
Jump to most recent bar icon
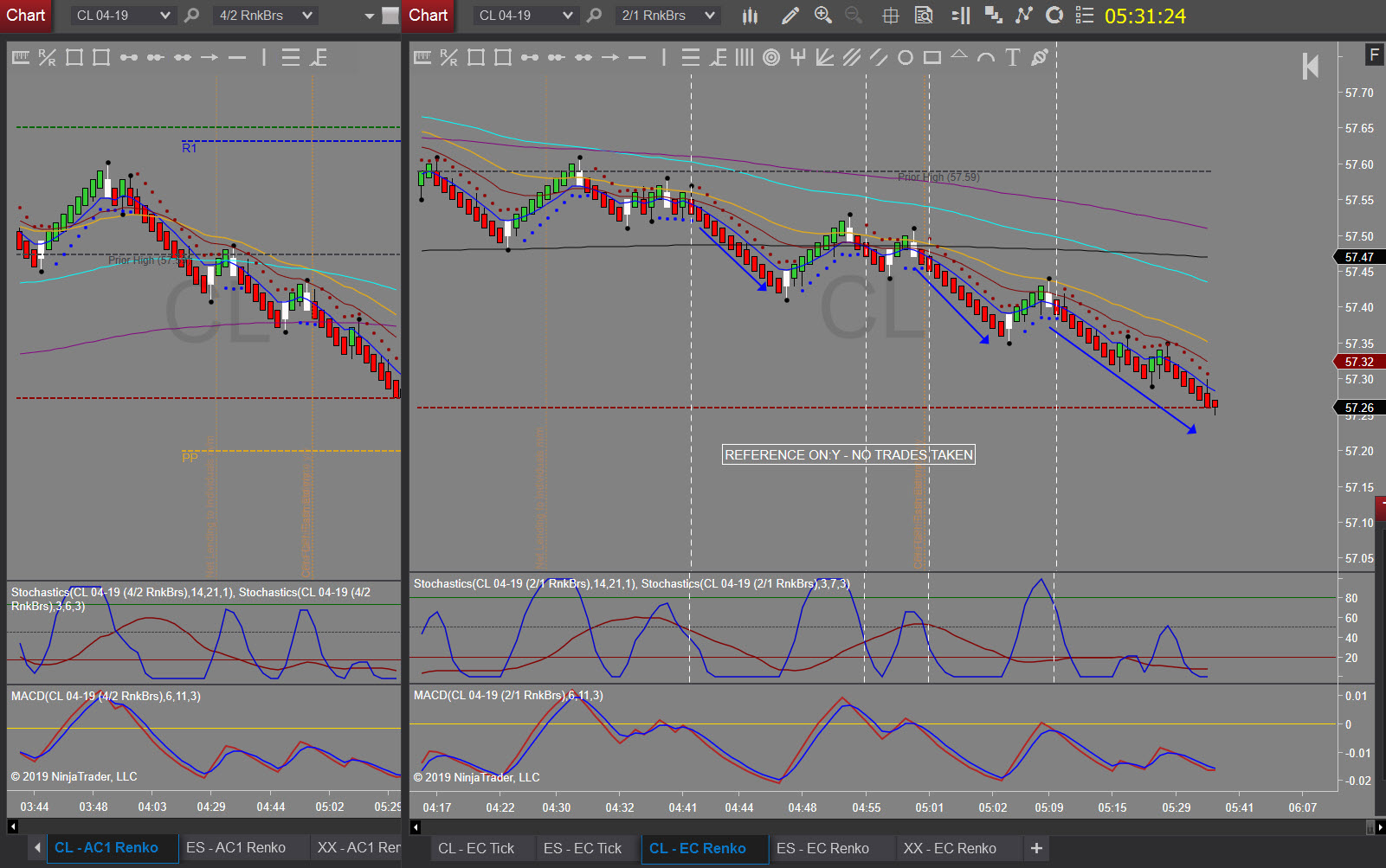(x=1311, y=66)
